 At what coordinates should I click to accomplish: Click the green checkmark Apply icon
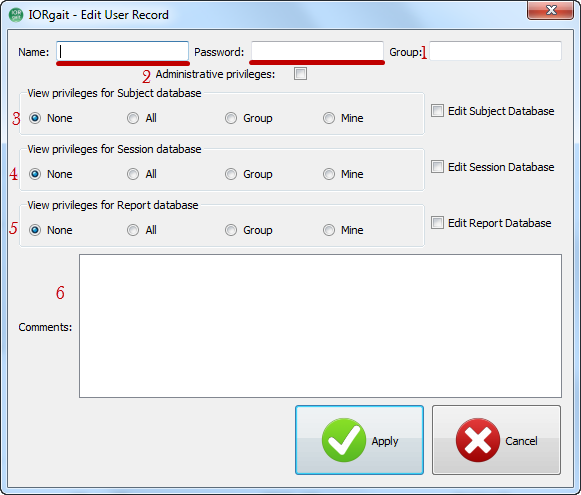[x=343, y=440]
